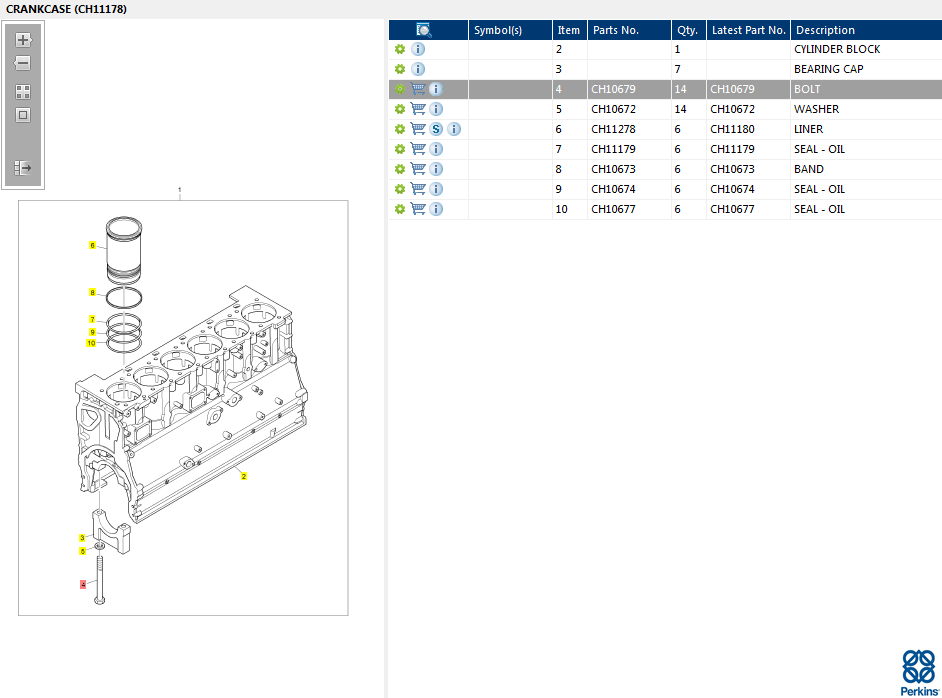Viewport: 942px width, 698px height.
Task: Click the Perkins logo
Action: tap(918, 671)
